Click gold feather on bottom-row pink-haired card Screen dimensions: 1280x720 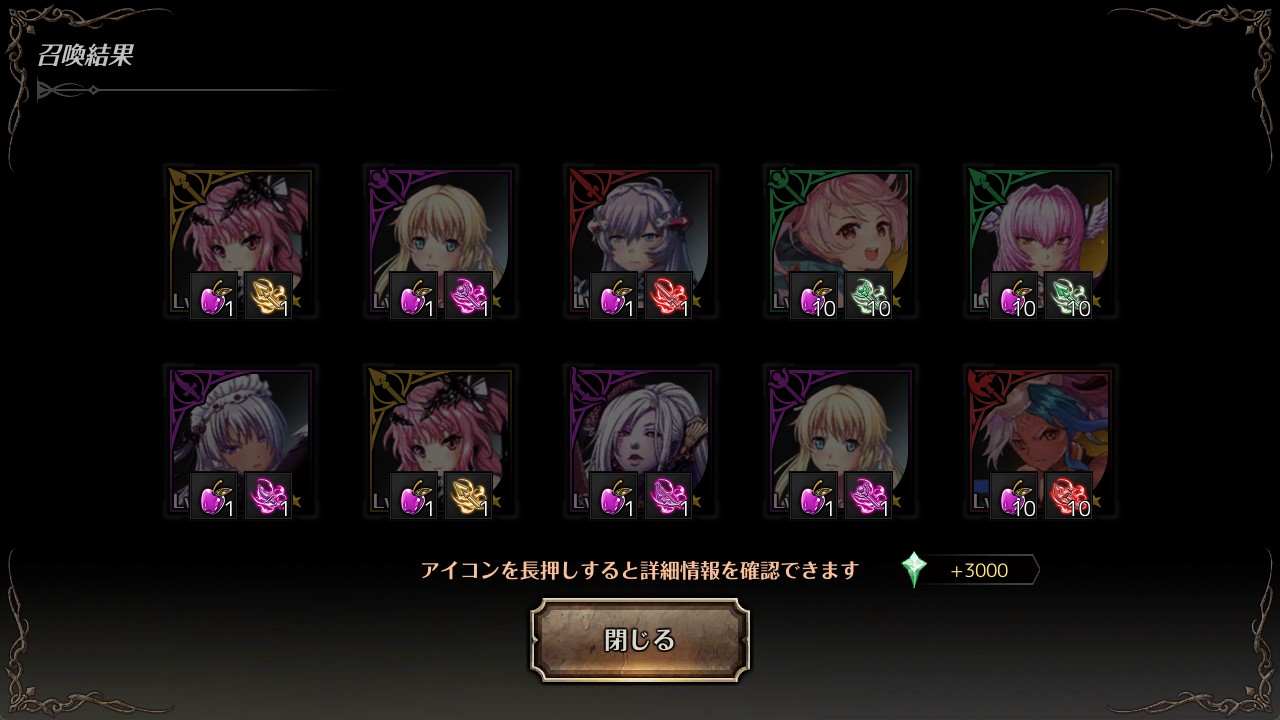(468, 496)
